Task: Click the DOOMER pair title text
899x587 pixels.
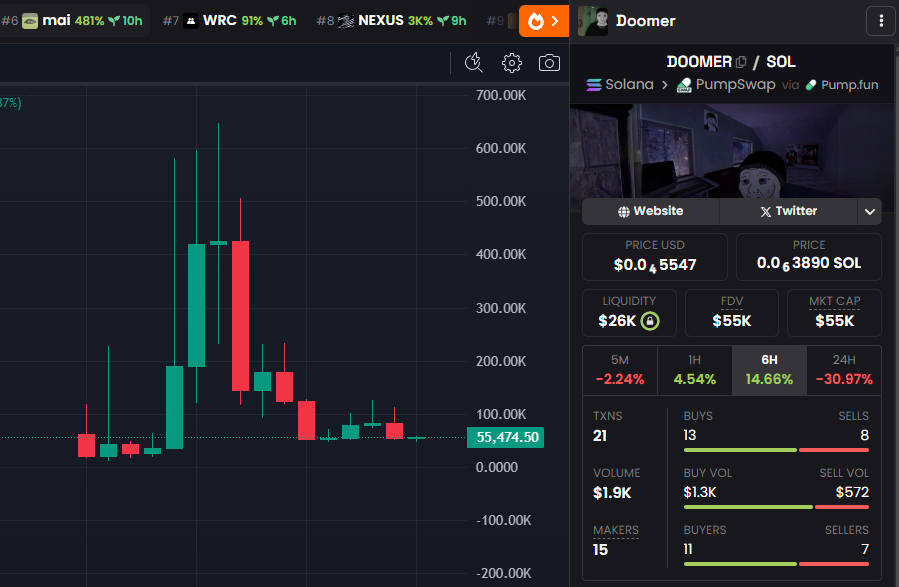Action: coord(699,62)
